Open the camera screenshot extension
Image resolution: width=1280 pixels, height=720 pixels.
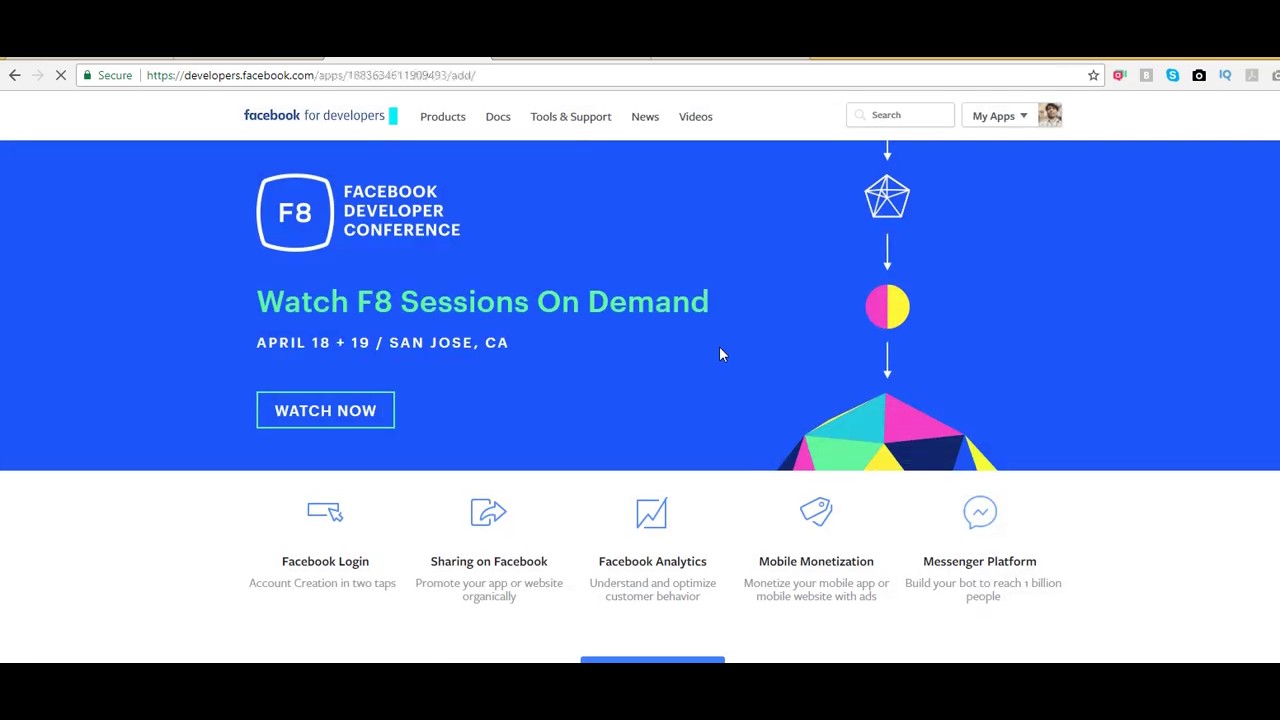(x=1199, y=75)
